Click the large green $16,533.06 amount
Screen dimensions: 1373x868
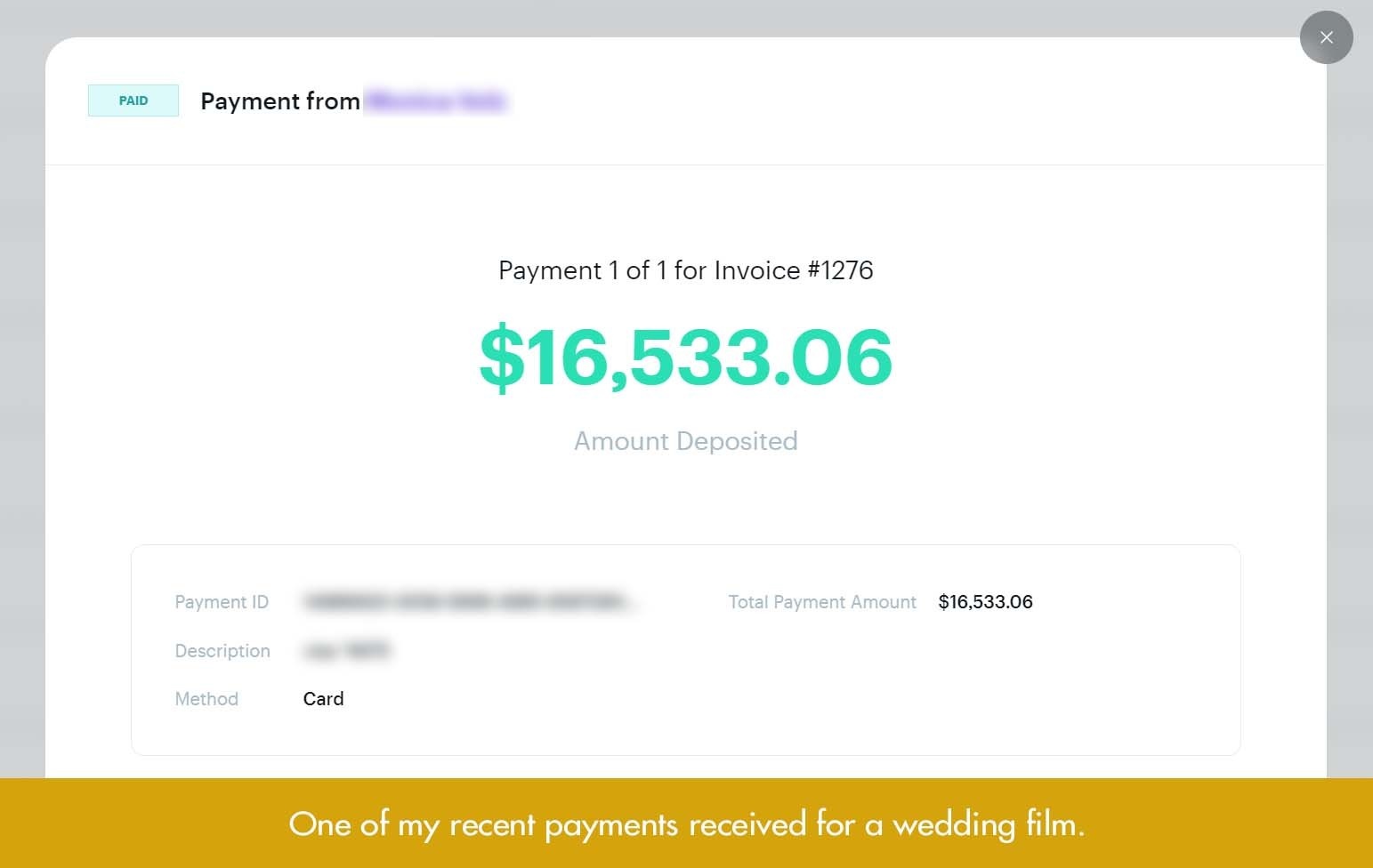coord(685,357)
